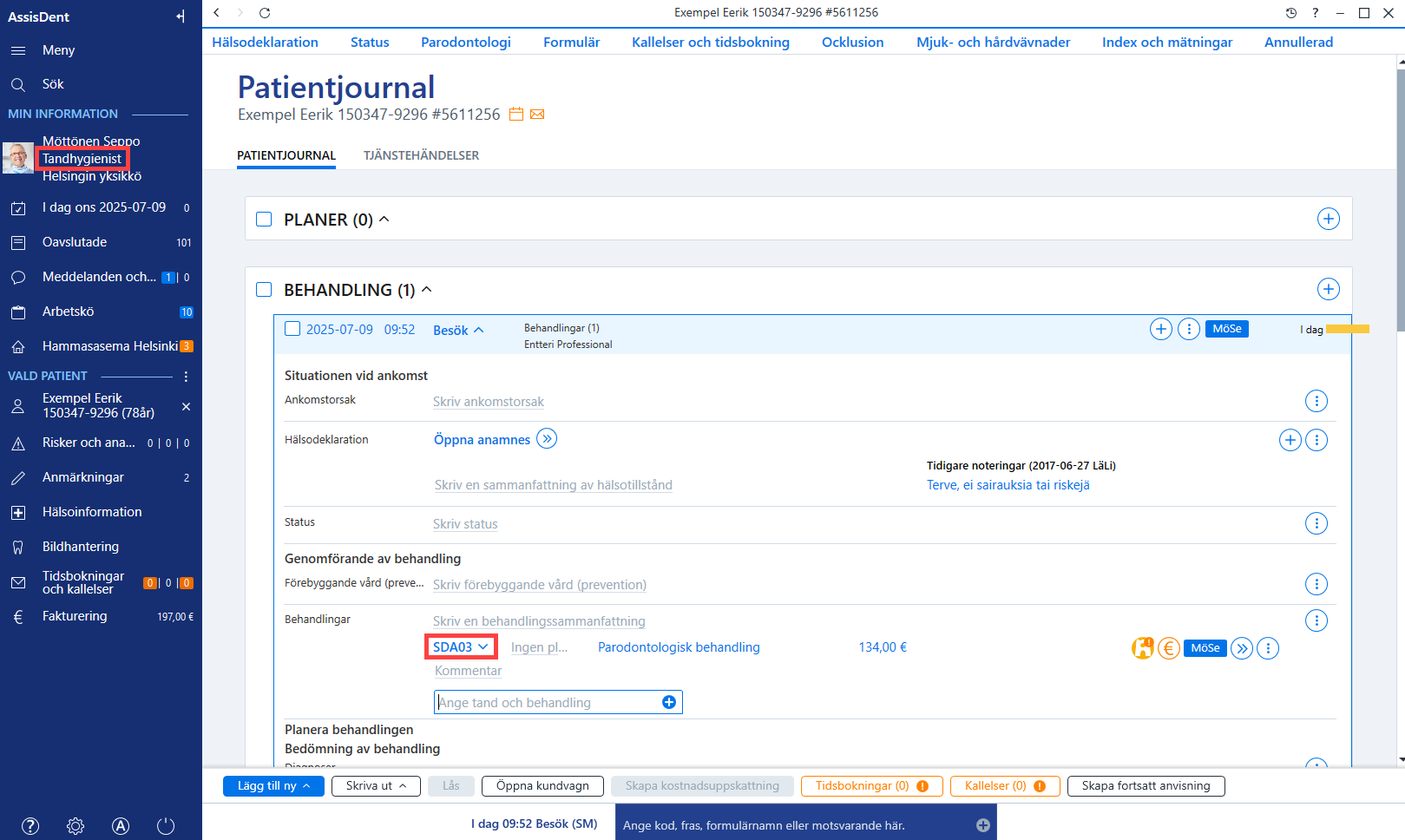The width and height of the screenshot is (1405, 840).
Task: Tick the BEHANDLING section checkbox
Action: coord(265,290)
